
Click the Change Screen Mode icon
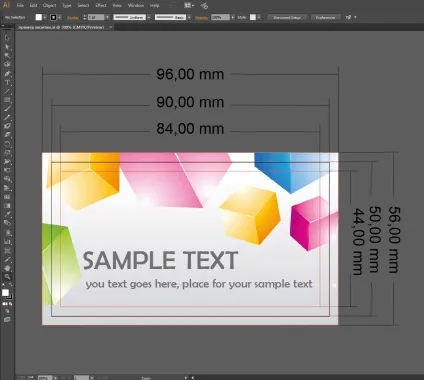coord(7,320)
